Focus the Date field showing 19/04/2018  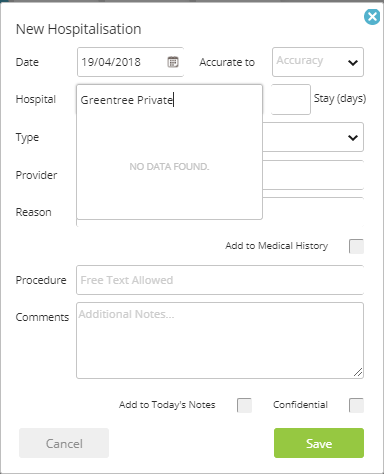tap(130, 62)
